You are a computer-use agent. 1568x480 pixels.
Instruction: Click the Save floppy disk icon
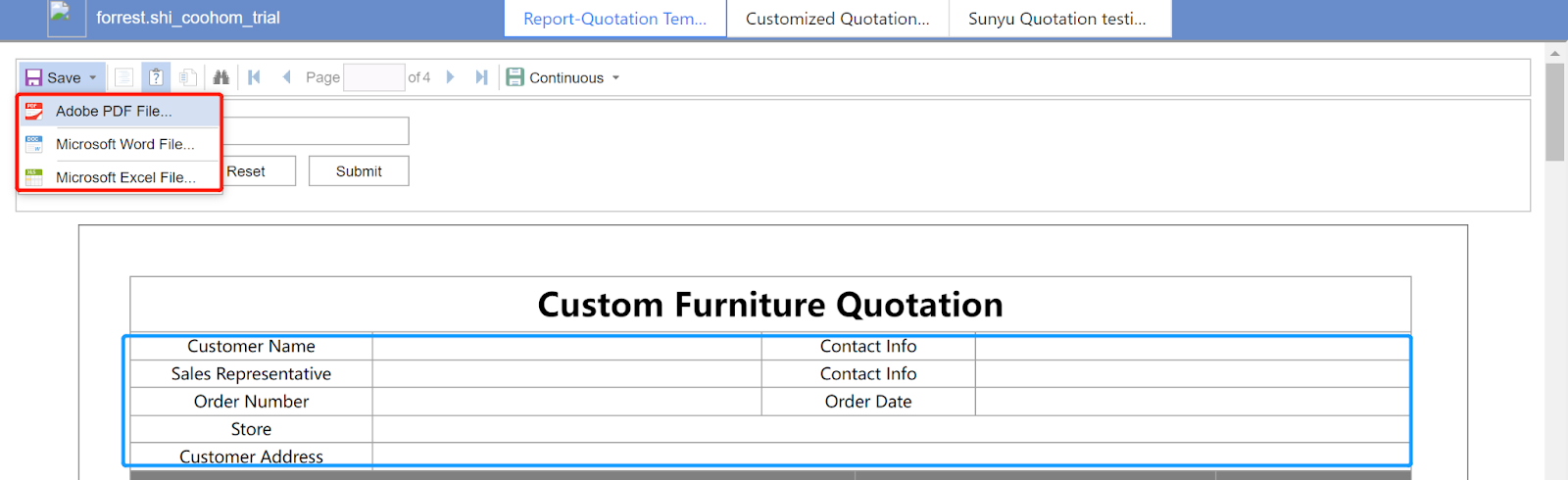34,77
